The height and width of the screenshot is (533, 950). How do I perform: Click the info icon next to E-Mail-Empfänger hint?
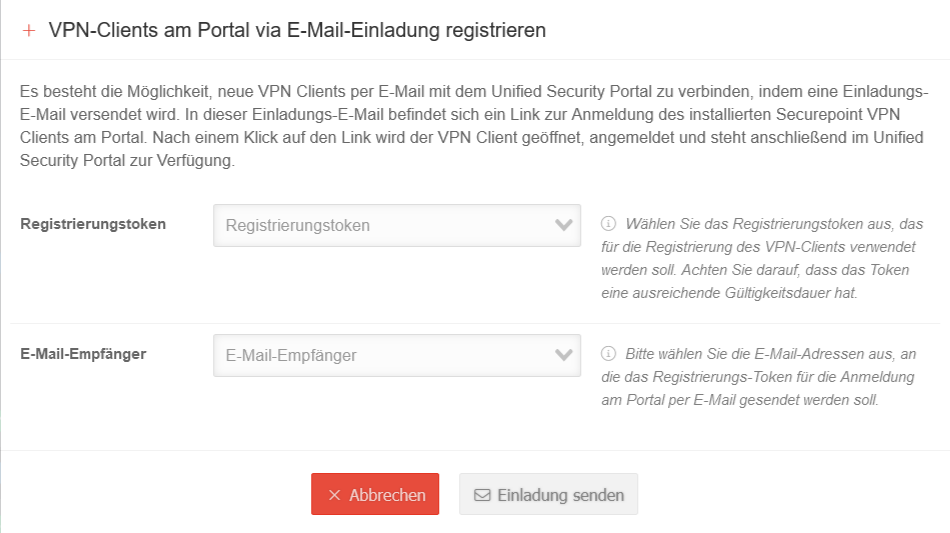click(607, 354)
